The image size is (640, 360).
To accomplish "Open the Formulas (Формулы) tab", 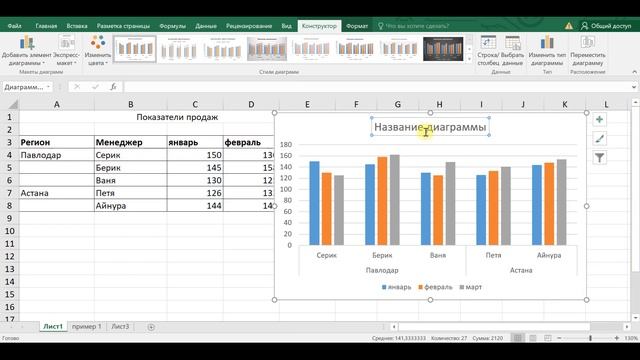I will tap(172, 26).
